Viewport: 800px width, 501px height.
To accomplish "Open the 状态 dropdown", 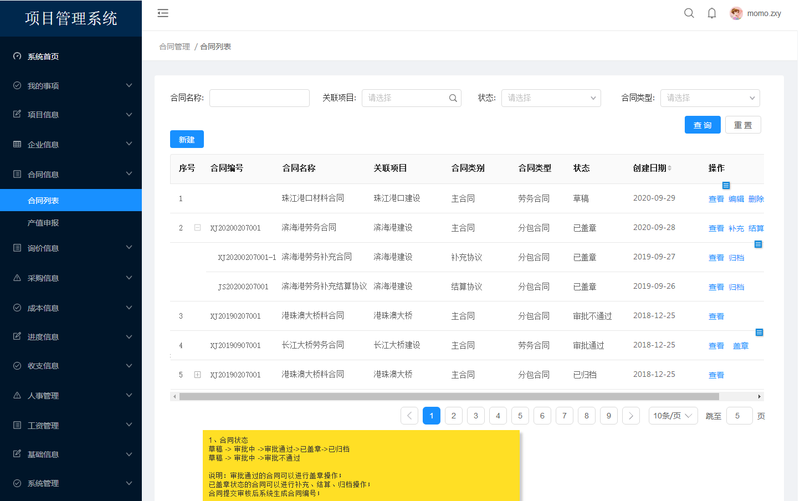I will [551, 98].
